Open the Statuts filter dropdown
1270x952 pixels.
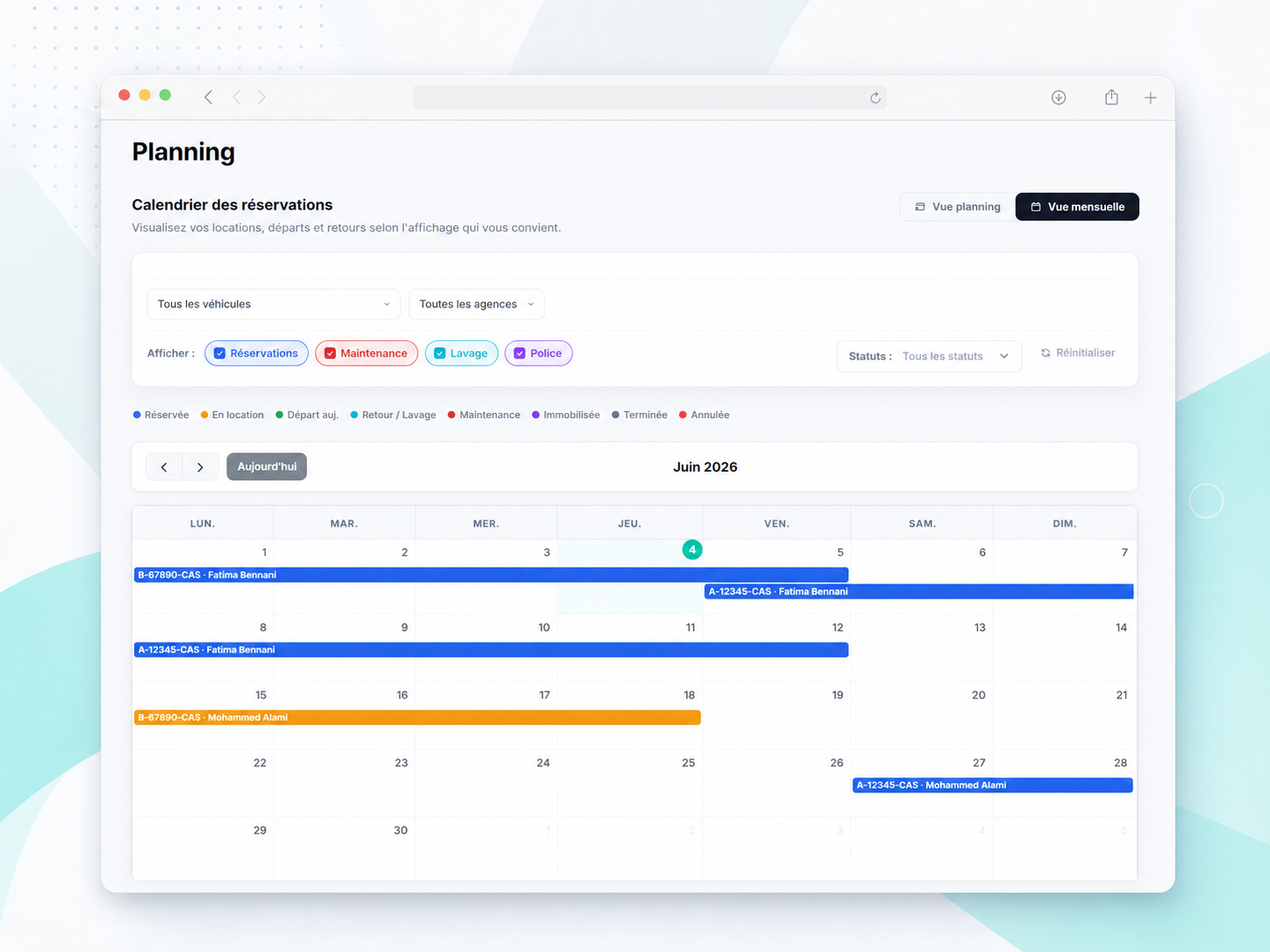[929, 356]
